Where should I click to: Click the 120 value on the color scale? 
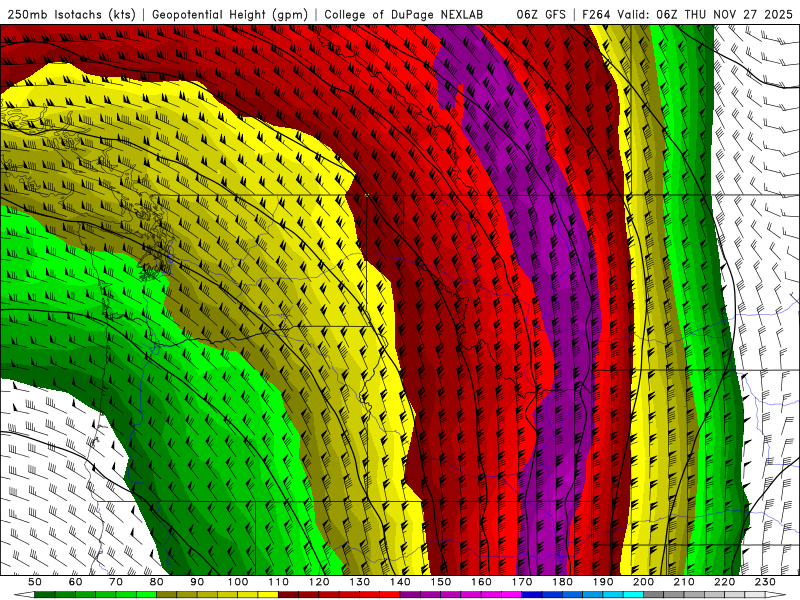[318, 582]
